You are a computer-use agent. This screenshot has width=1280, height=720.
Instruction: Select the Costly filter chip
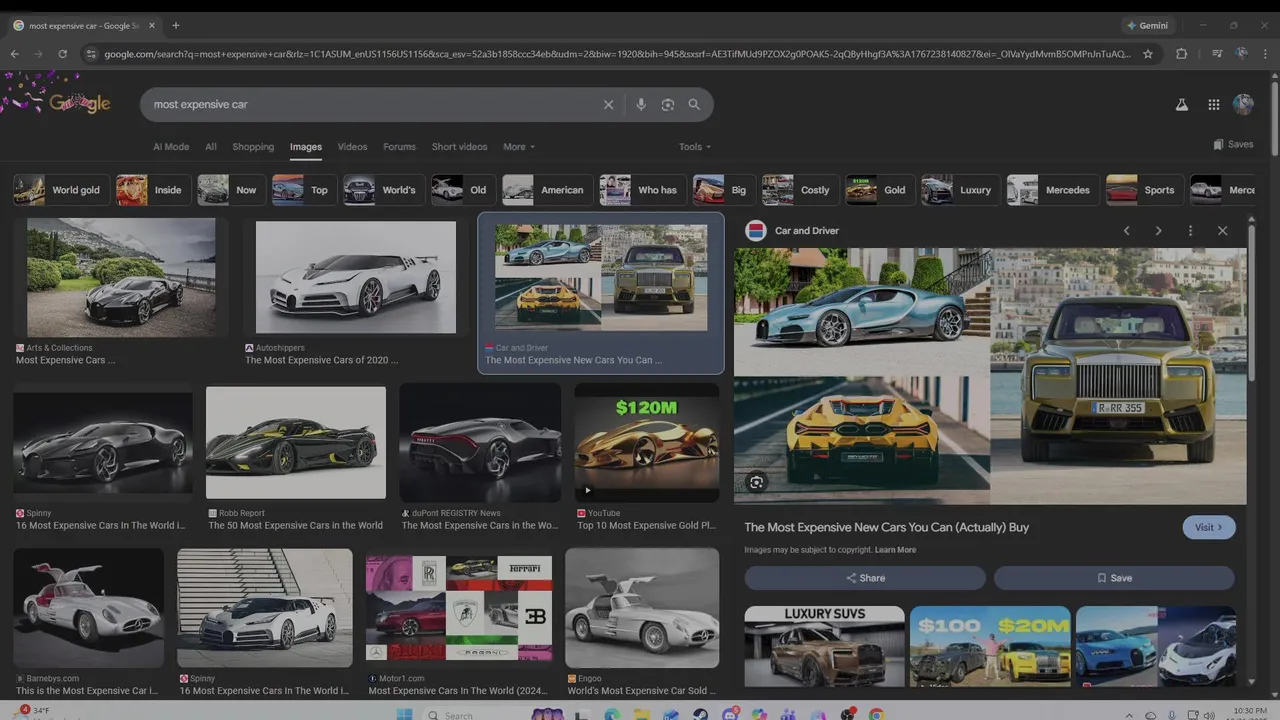pos(800,190)
